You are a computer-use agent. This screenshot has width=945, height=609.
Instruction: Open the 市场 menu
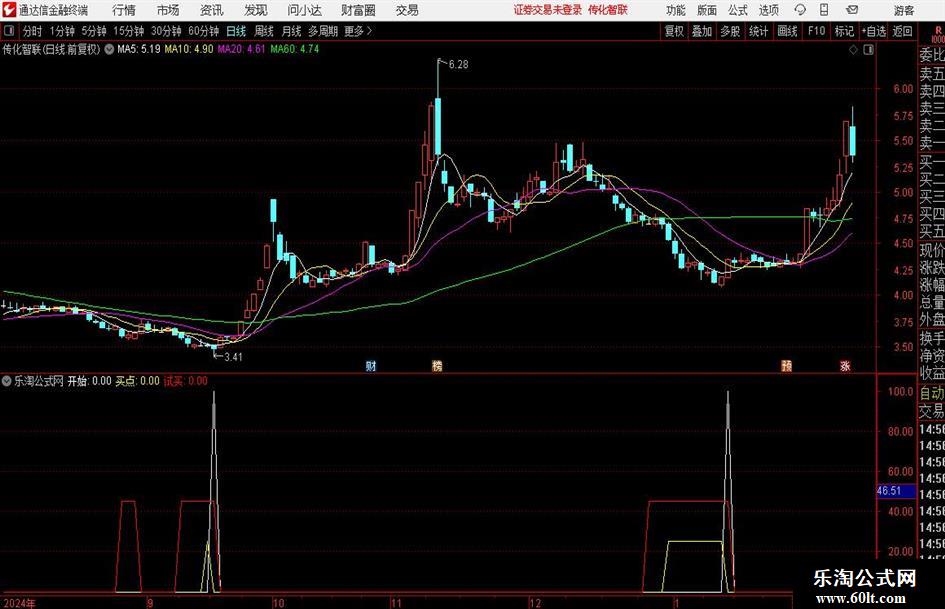tap(168, 10)
